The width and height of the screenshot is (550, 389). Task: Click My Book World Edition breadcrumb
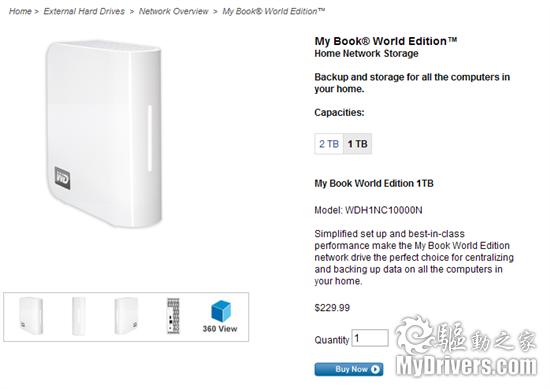click(x=274, y=11)
